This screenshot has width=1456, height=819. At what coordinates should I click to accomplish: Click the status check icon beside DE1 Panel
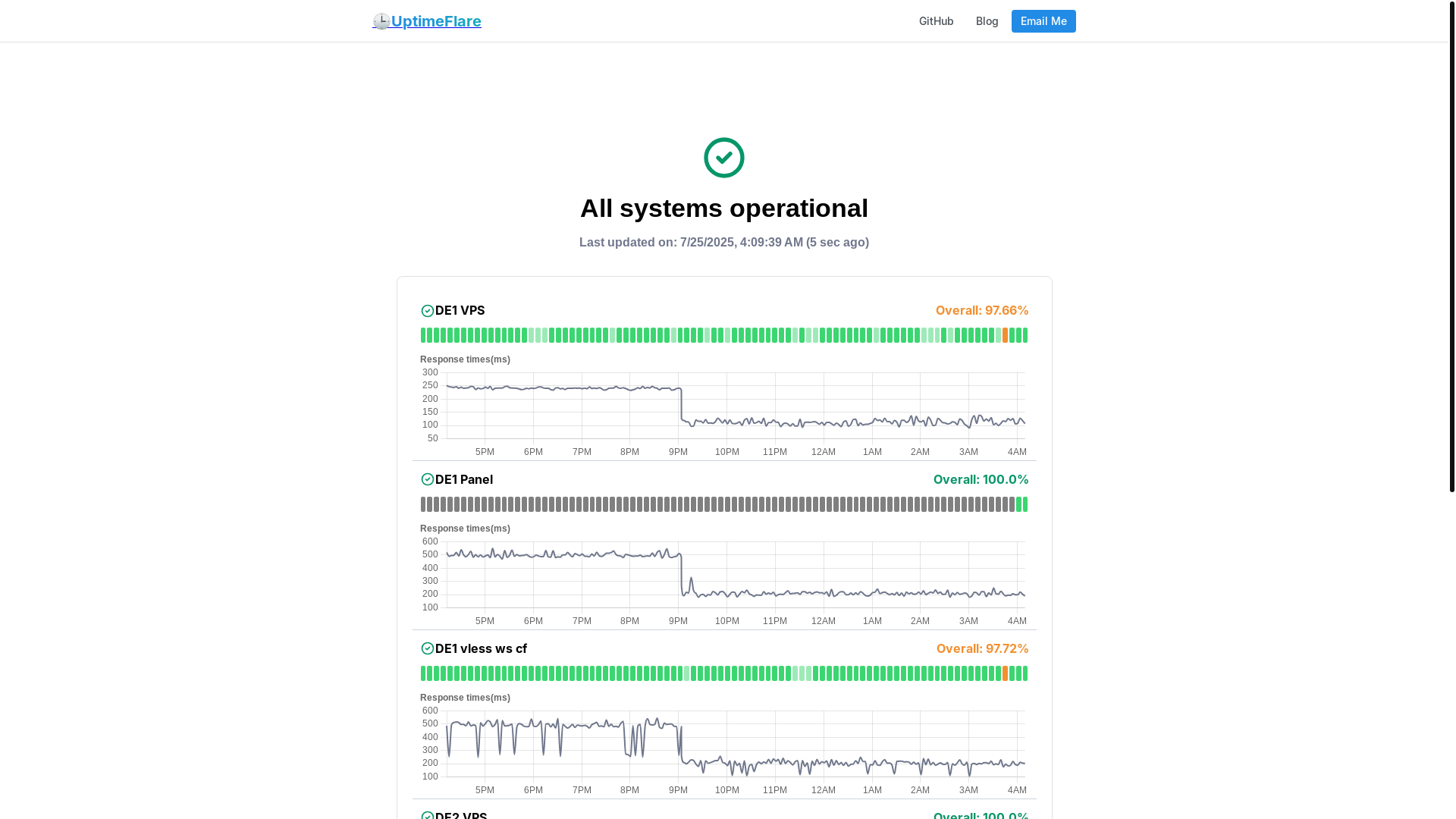pos(428,480)
